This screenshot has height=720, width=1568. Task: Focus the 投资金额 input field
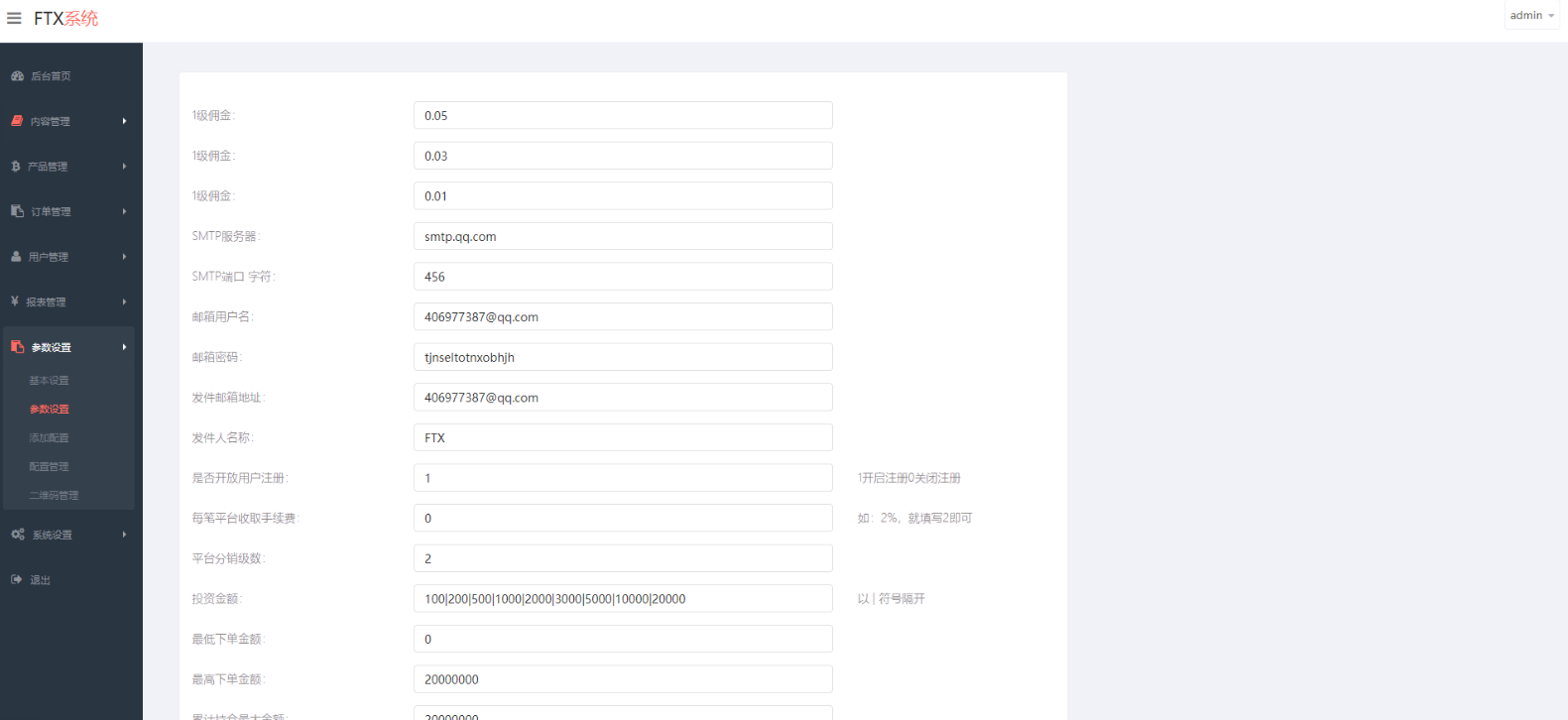623,599
